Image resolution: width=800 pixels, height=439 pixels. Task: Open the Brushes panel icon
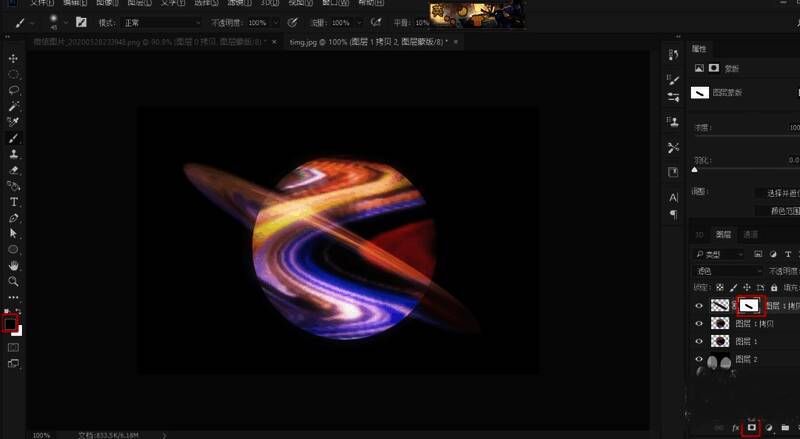pos(673,80)
